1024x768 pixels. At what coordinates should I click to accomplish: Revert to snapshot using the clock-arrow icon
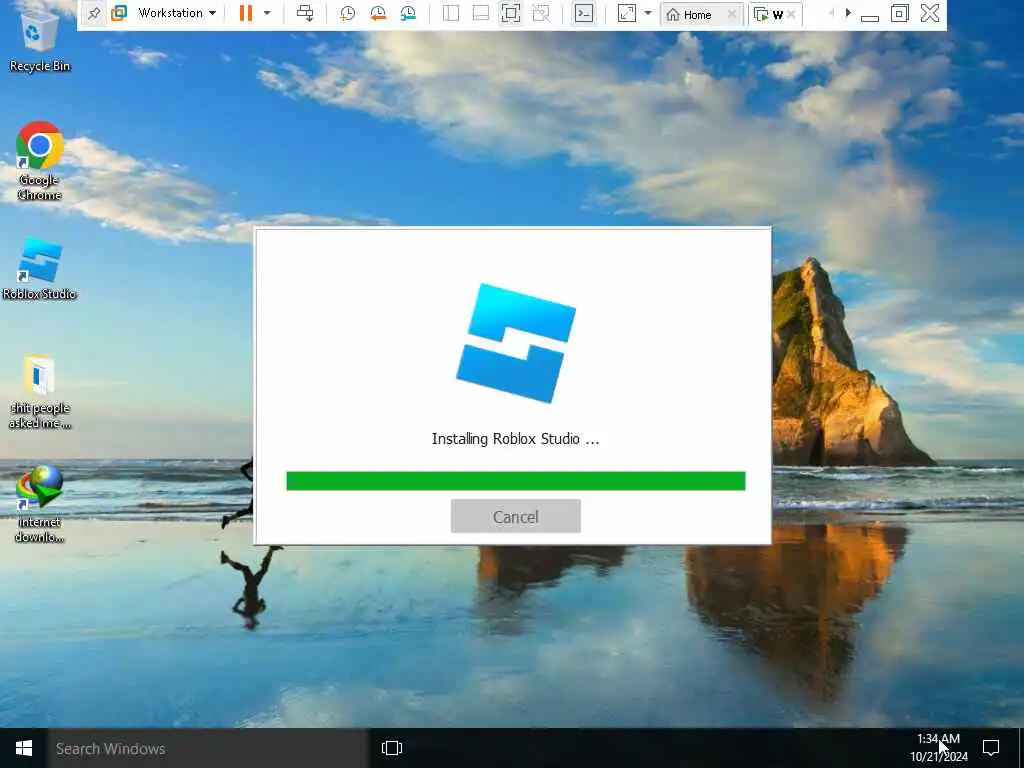tap(377, 13)
